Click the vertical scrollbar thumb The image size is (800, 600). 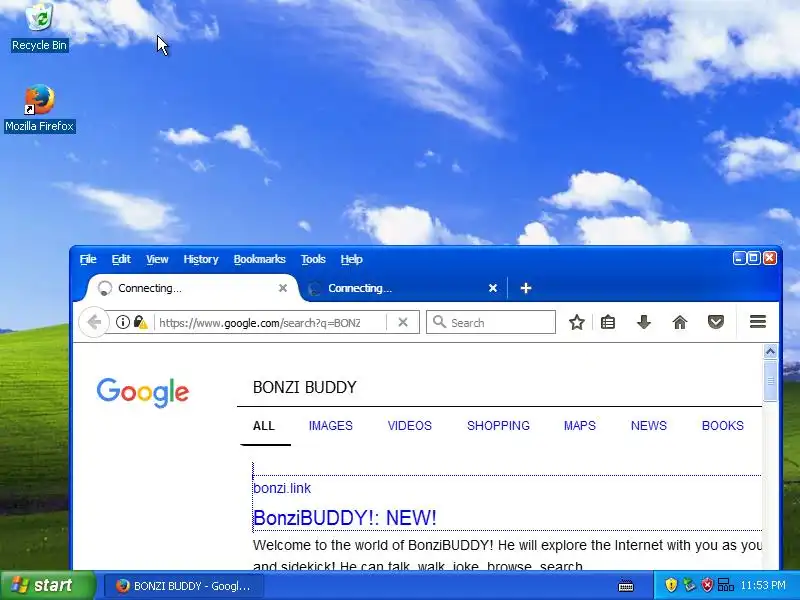point(770,381)
